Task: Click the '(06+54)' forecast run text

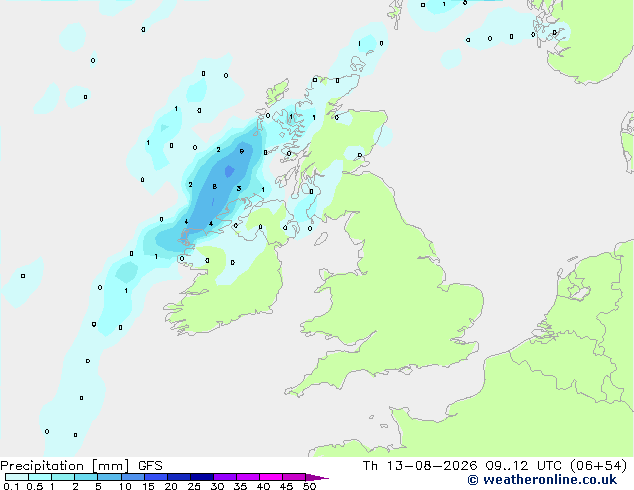Action: [598, 466]
